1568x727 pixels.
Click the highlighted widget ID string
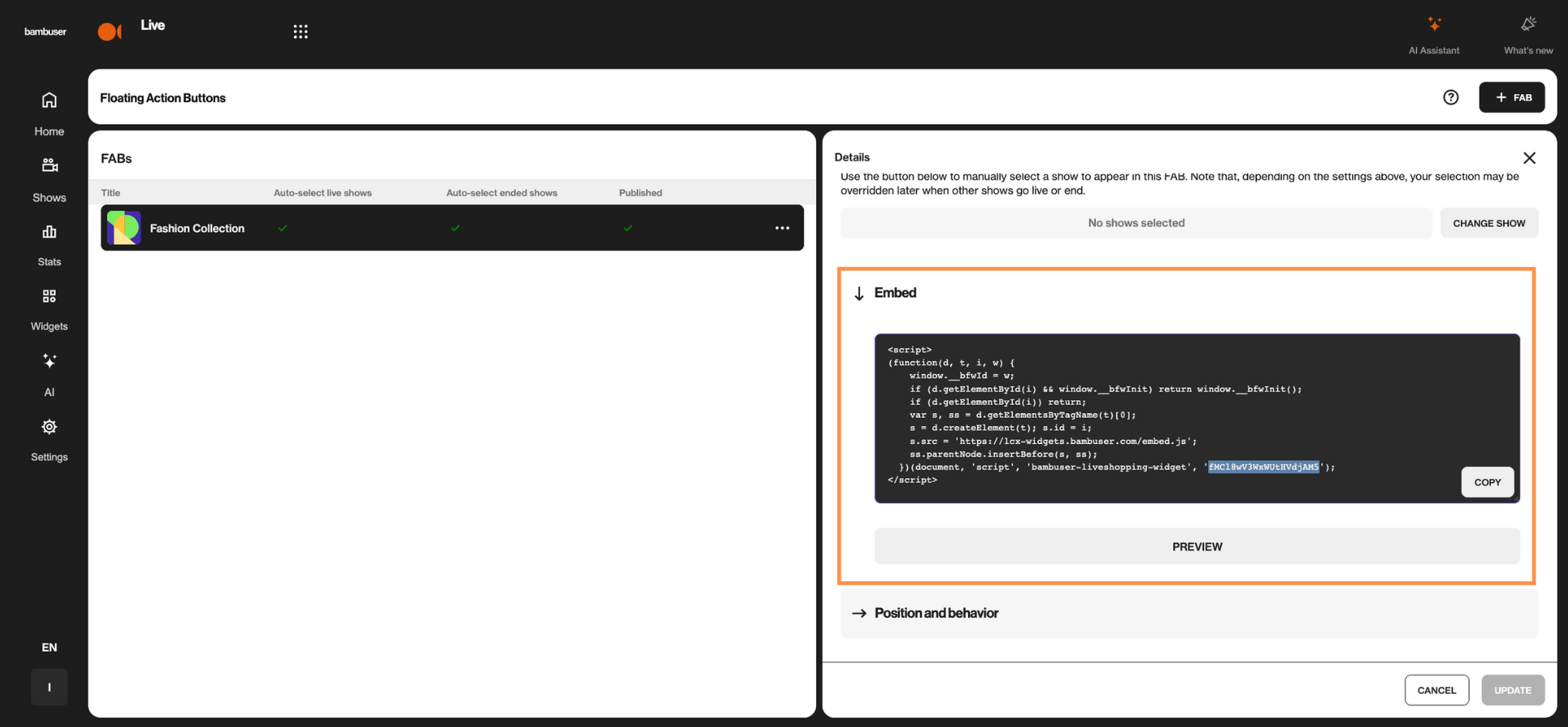tap(1263, 466)
